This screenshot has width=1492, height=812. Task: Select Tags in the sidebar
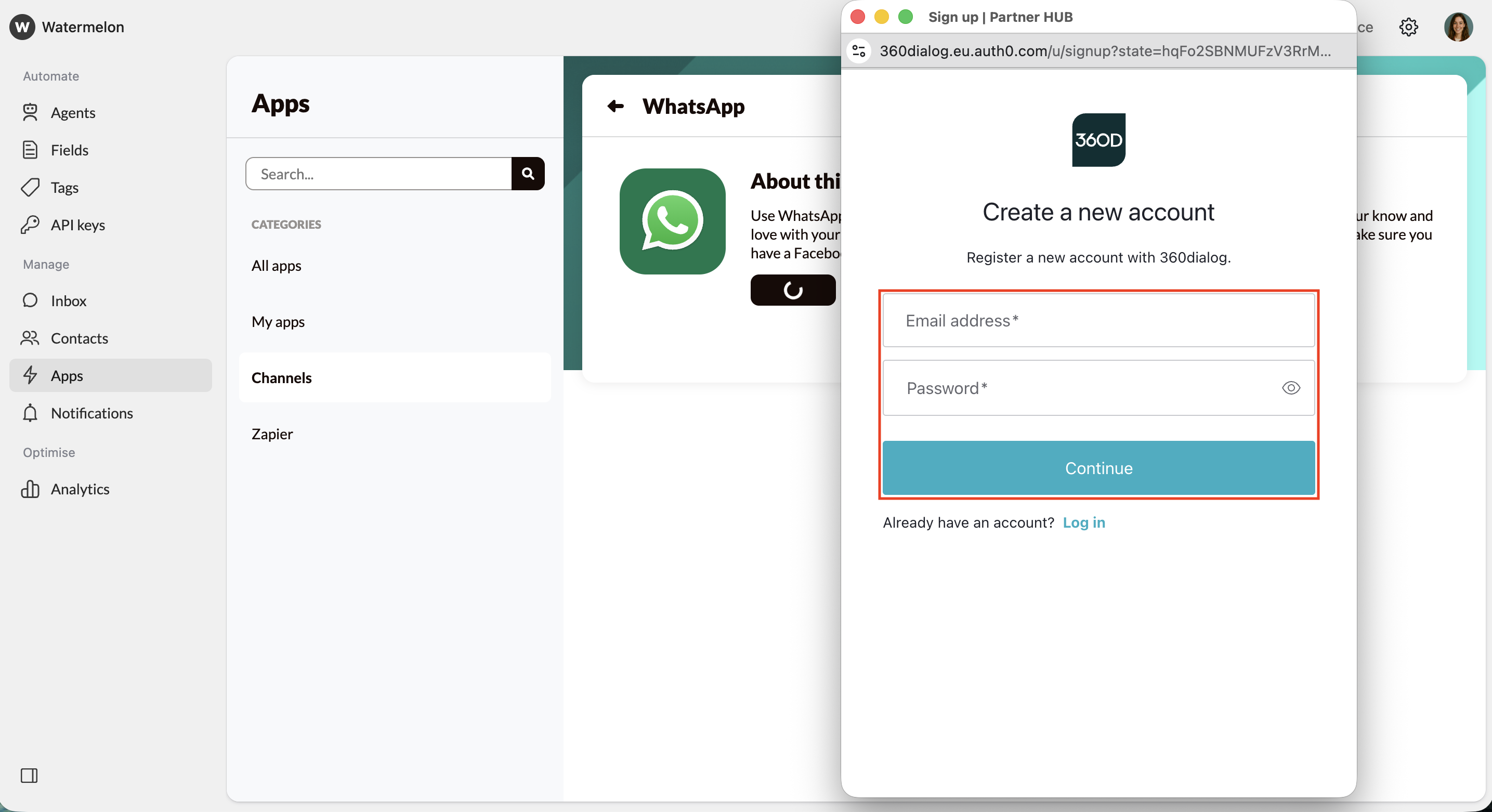(64, 187)
